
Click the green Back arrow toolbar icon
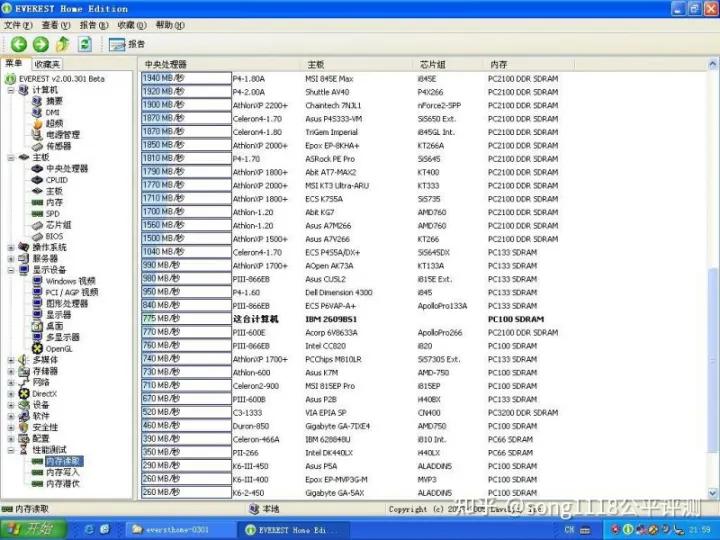18,44
